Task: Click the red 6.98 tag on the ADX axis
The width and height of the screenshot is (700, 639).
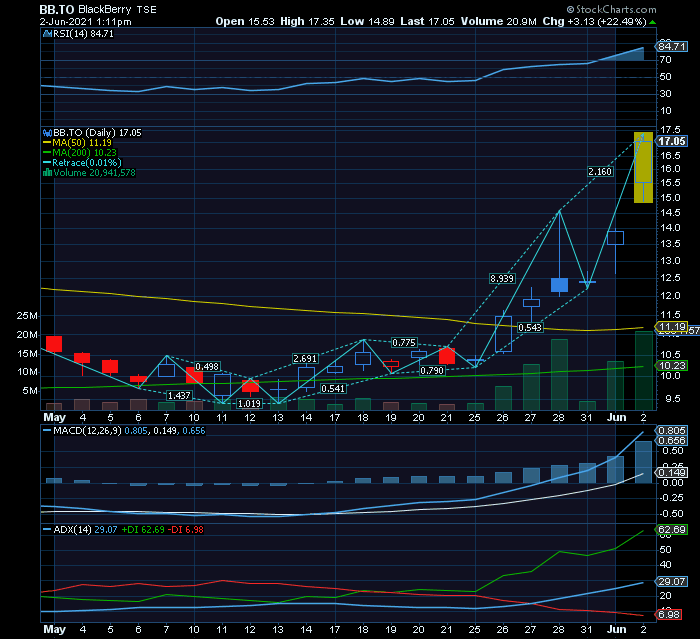Action: pos(668,614)
